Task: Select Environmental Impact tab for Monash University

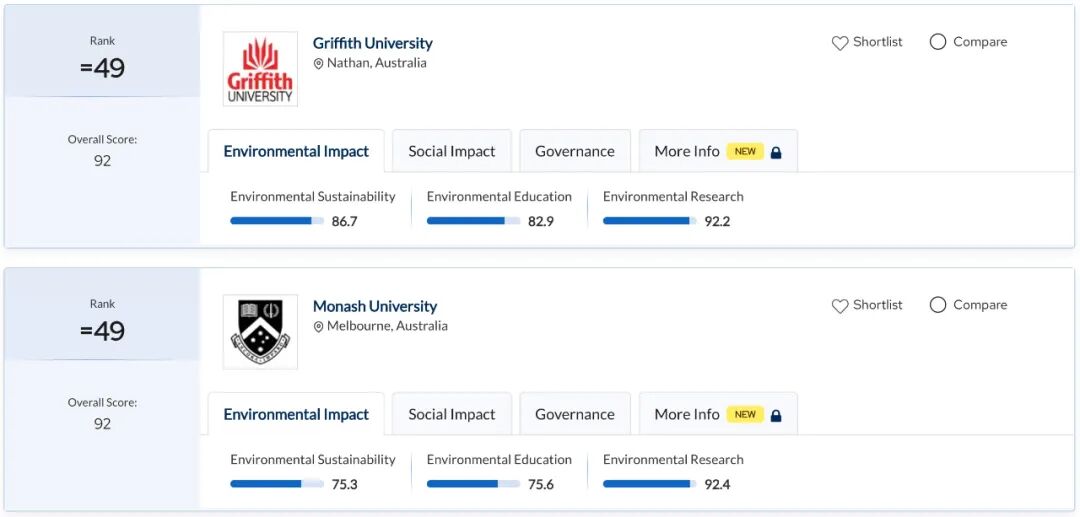Action: pyautogui.click(x=296, y=415)
